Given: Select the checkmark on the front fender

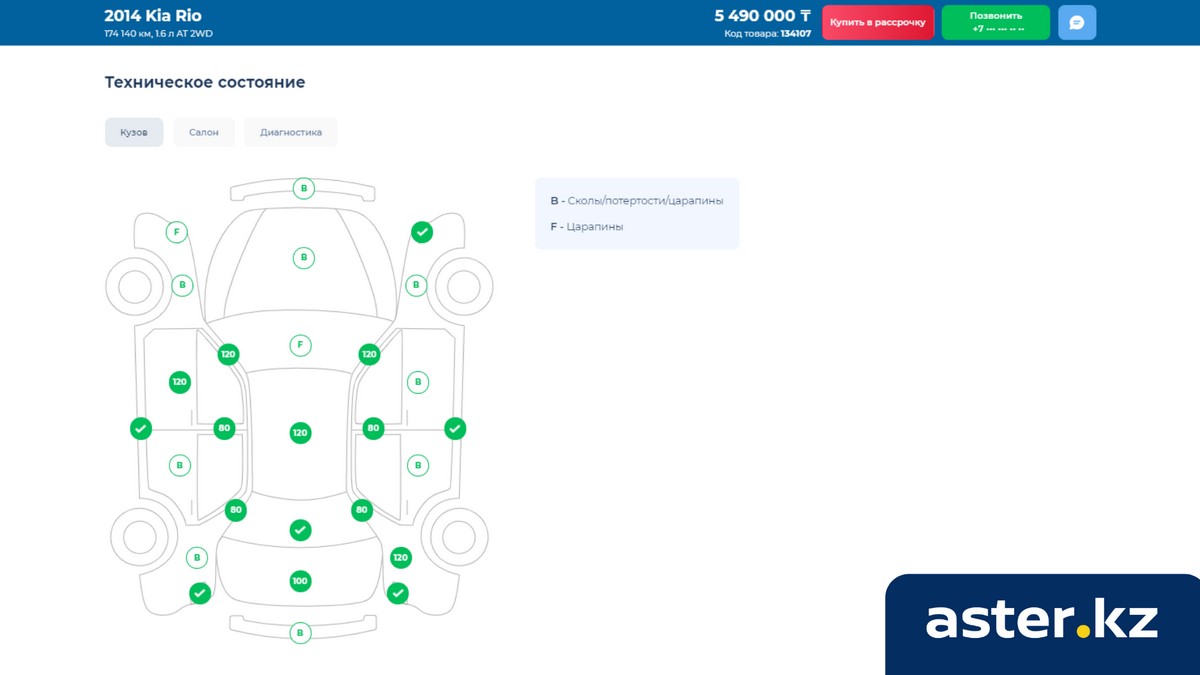Looking at the screenshot, I should coord(422,232).
